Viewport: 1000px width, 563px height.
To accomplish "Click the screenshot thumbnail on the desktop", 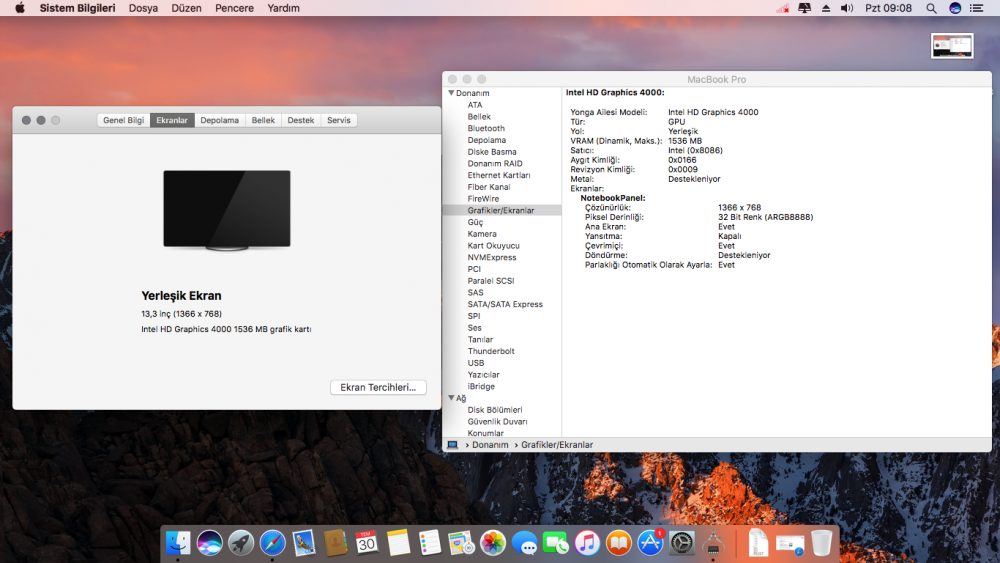I will click(952, 46).
